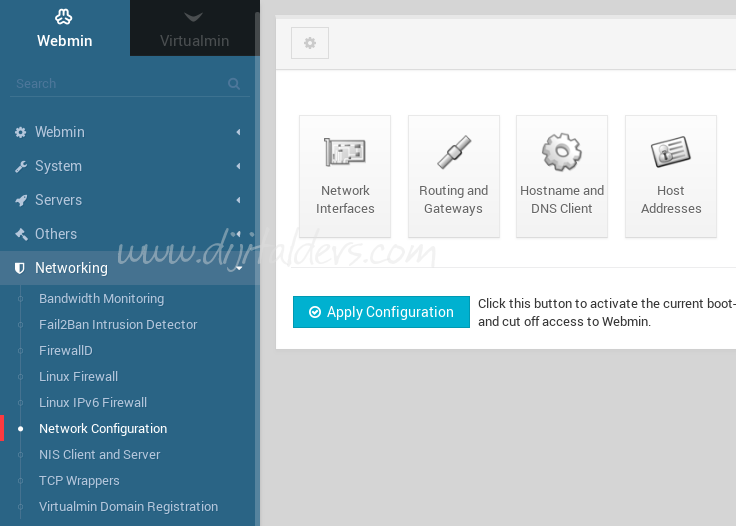The image size is (736, 526).
Task: Open Fail2Ban Intrusion Detector
Action: click(x=118, y=324)
